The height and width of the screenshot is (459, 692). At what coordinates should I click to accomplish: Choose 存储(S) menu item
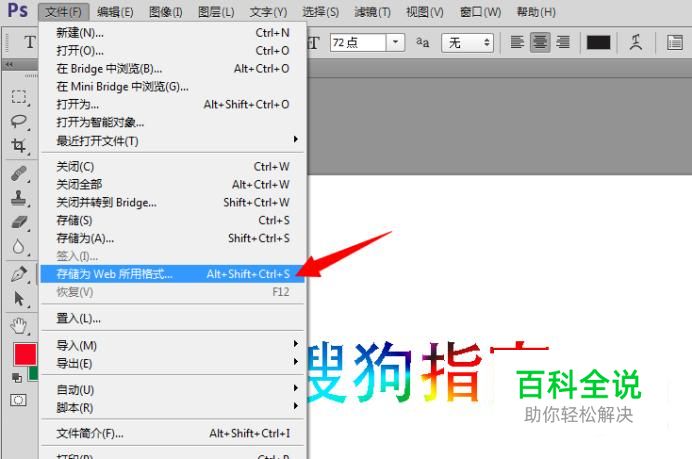172,220
